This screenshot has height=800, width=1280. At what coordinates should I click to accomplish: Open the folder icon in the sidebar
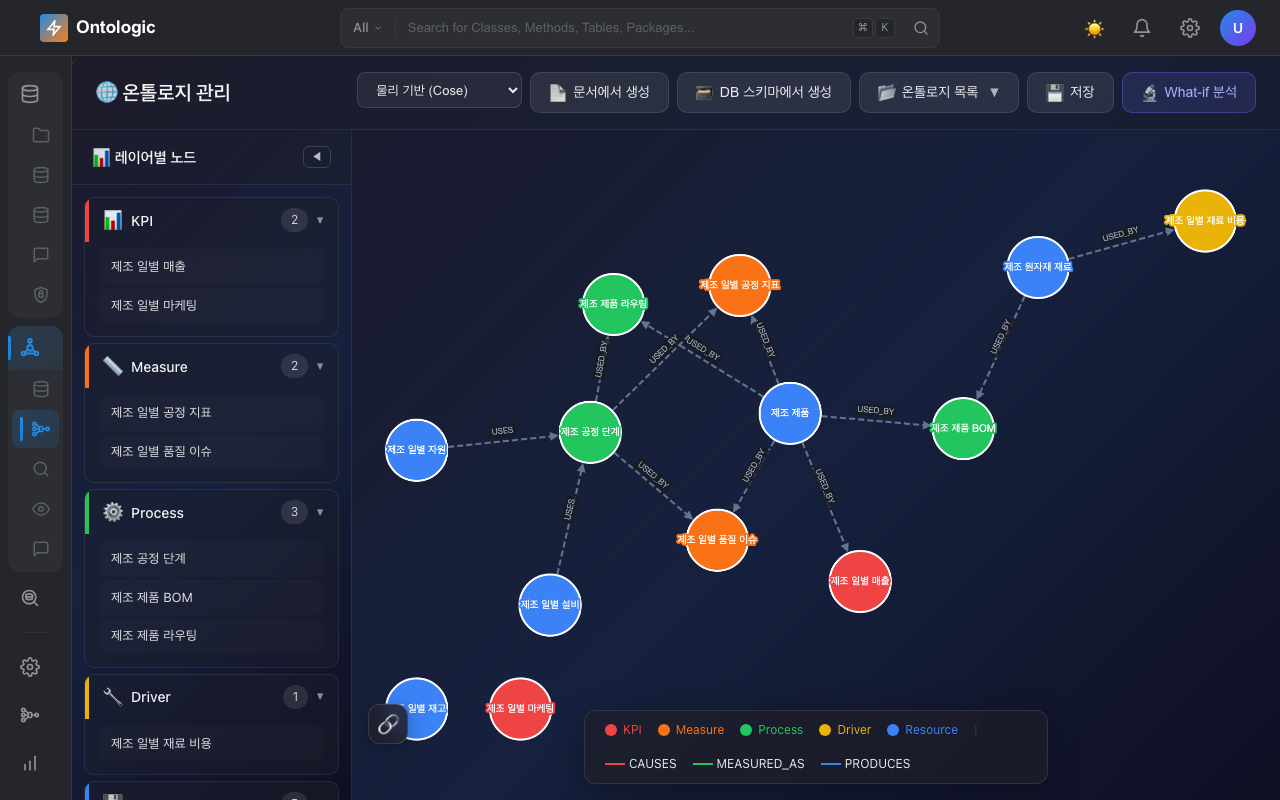(x=41, y=135)
